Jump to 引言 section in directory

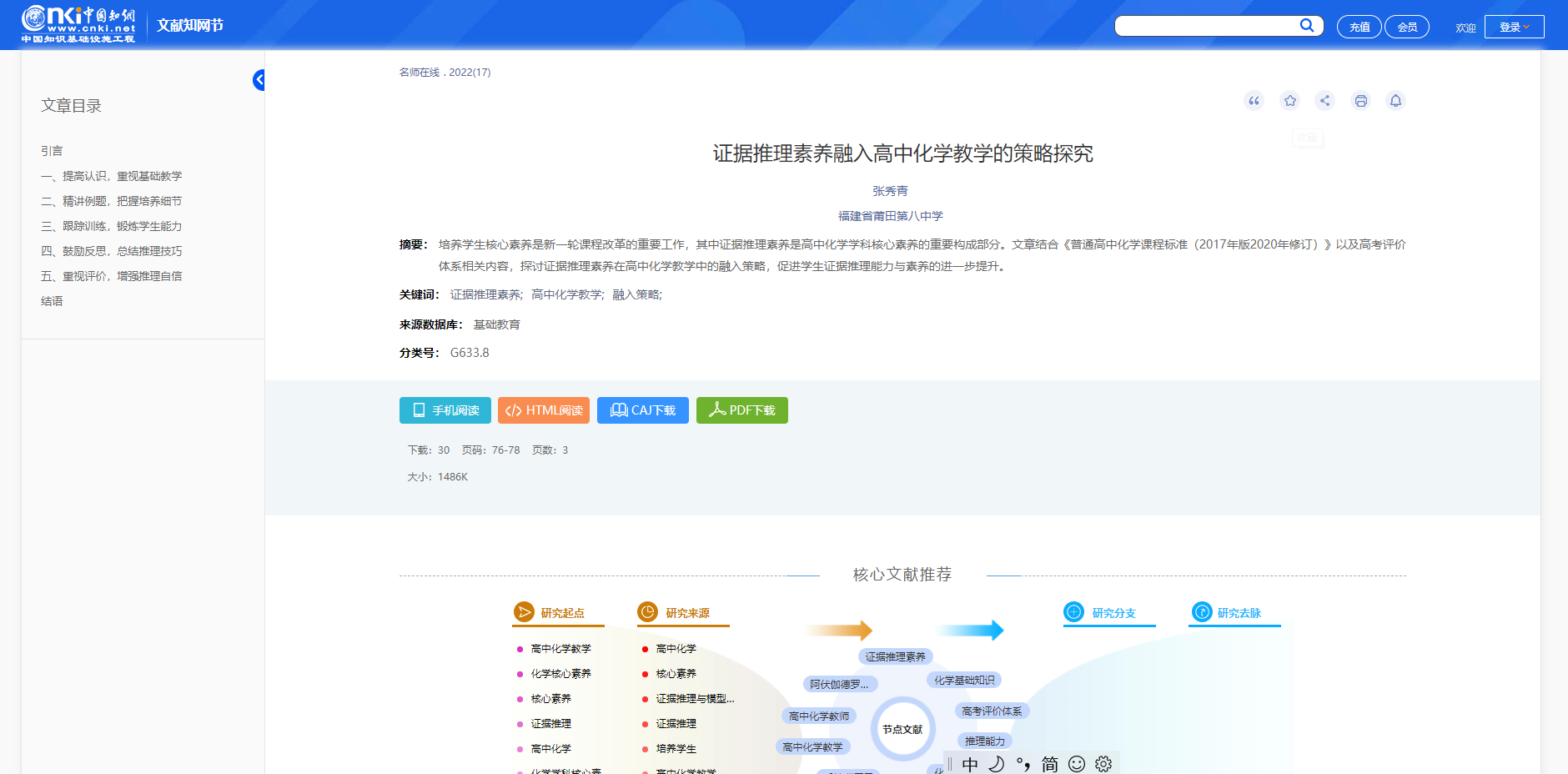tap(52, 151)
